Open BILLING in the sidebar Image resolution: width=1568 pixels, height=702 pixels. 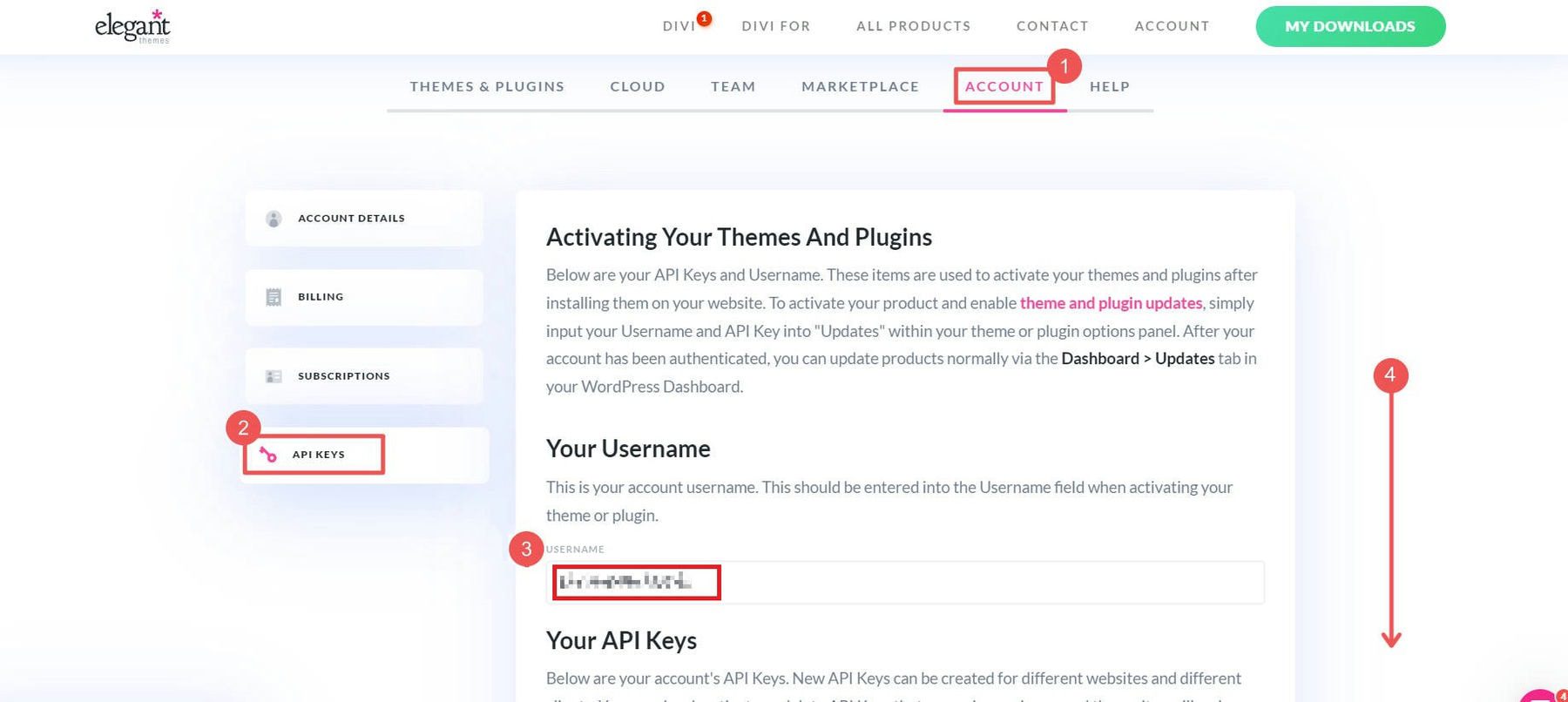pyautogui.click(x=364, y=297)
